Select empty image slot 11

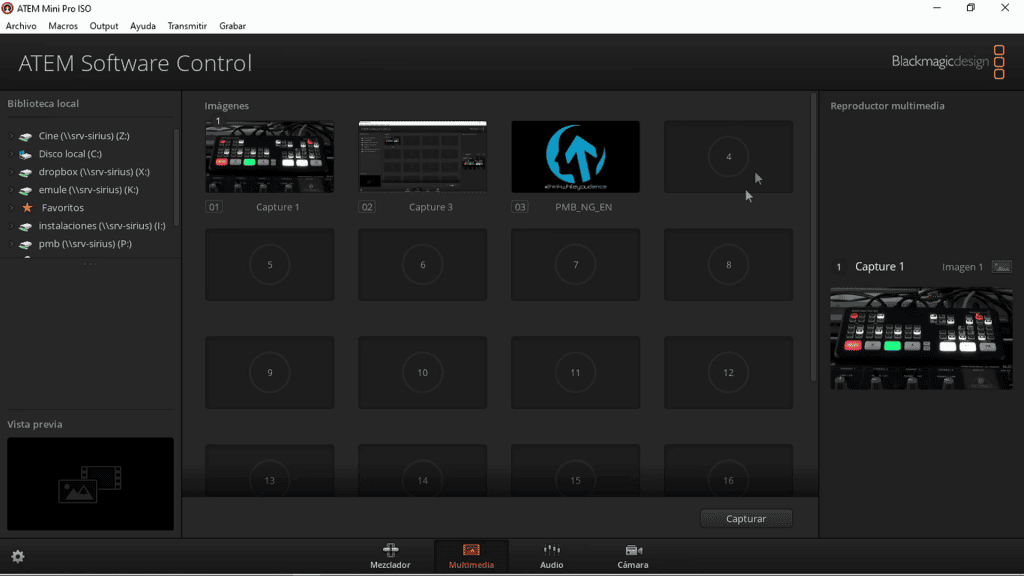(x=575, y=373)
